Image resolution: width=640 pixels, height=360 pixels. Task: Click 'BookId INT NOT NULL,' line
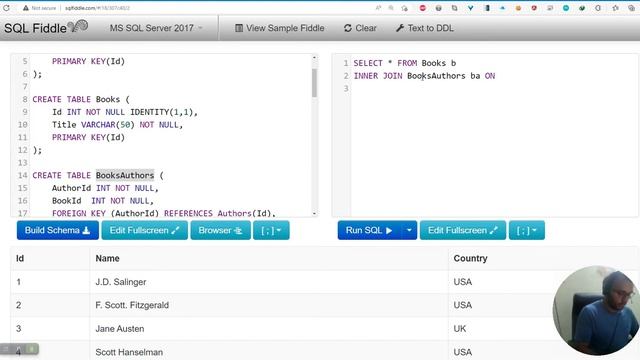pyautogui.click(x=102, y=200)
